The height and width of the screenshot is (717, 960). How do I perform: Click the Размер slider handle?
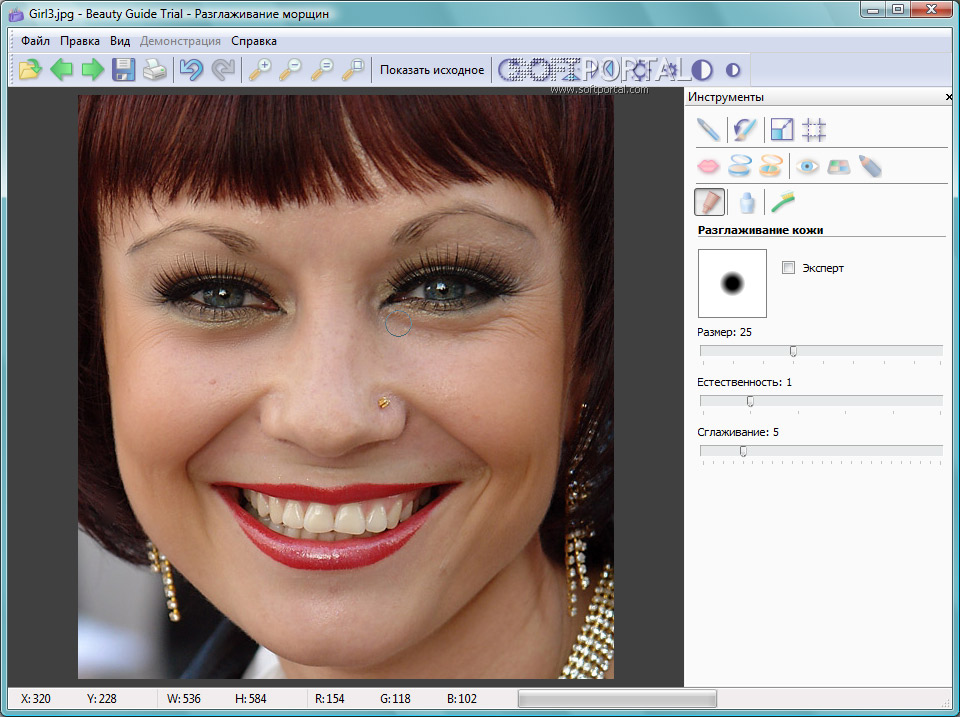click(793, 351)
